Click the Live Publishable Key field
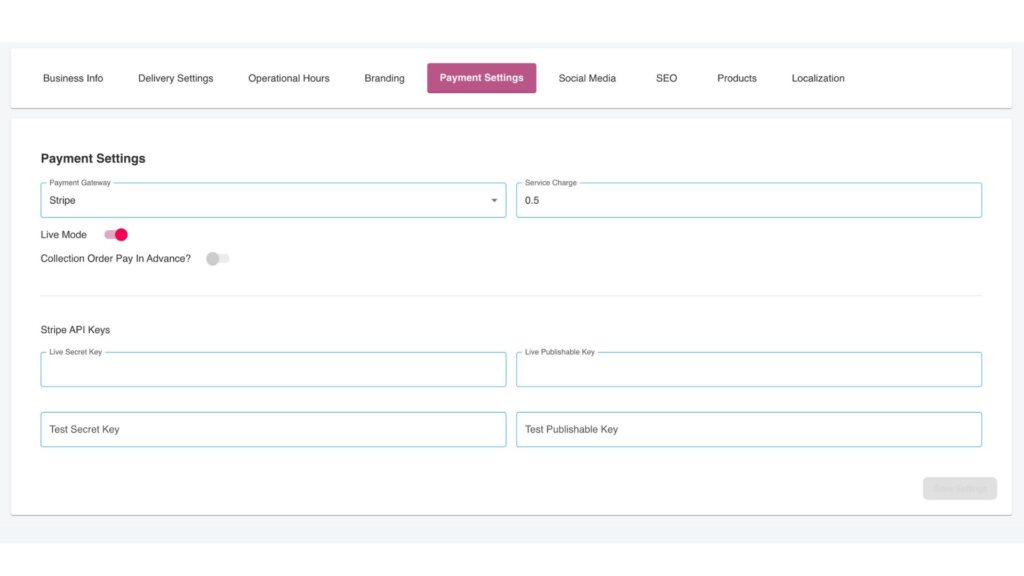The height and width of the screenshot is (576, 1024). click(748, 370)
